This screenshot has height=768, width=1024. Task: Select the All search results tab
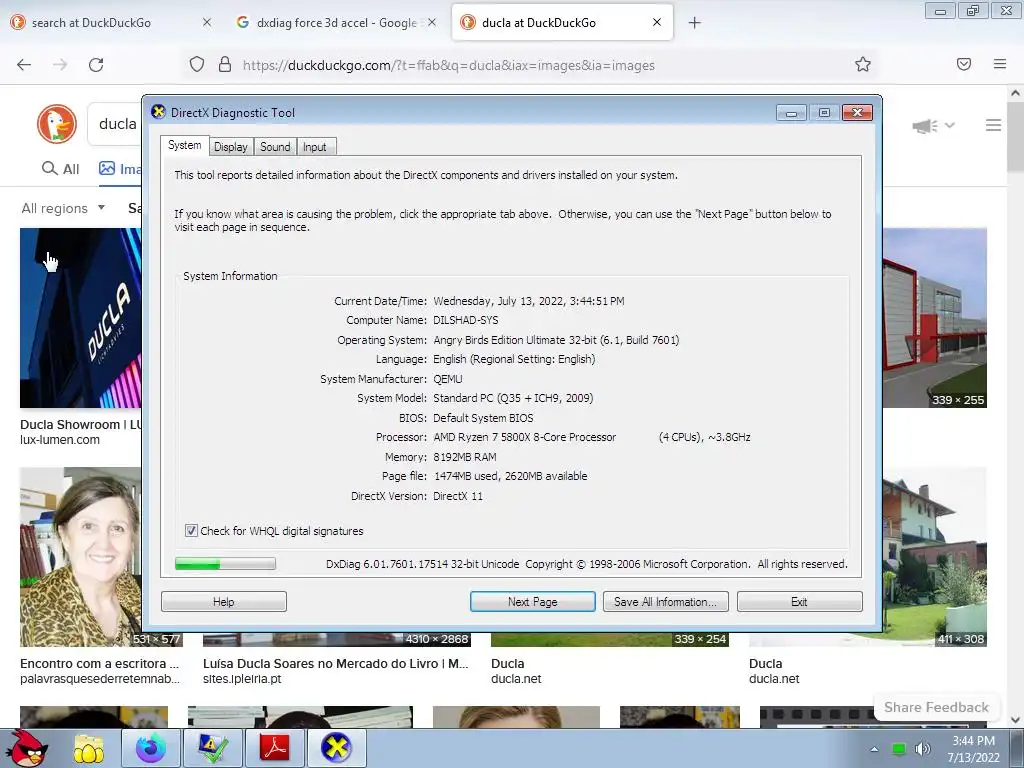tap(60, 169)
